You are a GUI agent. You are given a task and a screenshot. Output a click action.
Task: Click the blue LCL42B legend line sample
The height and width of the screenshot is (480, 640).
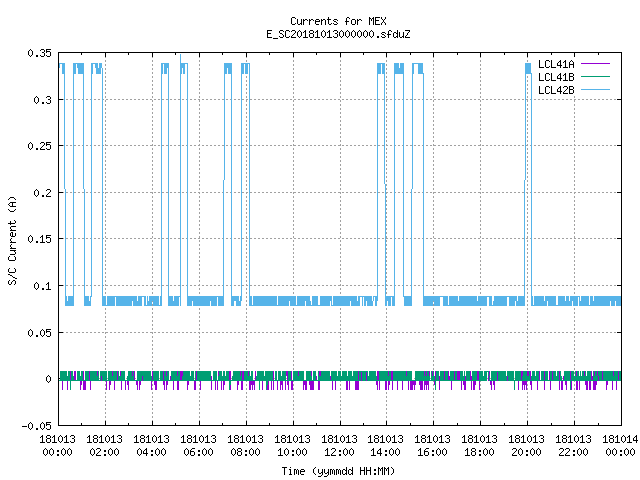click(595, 90)
